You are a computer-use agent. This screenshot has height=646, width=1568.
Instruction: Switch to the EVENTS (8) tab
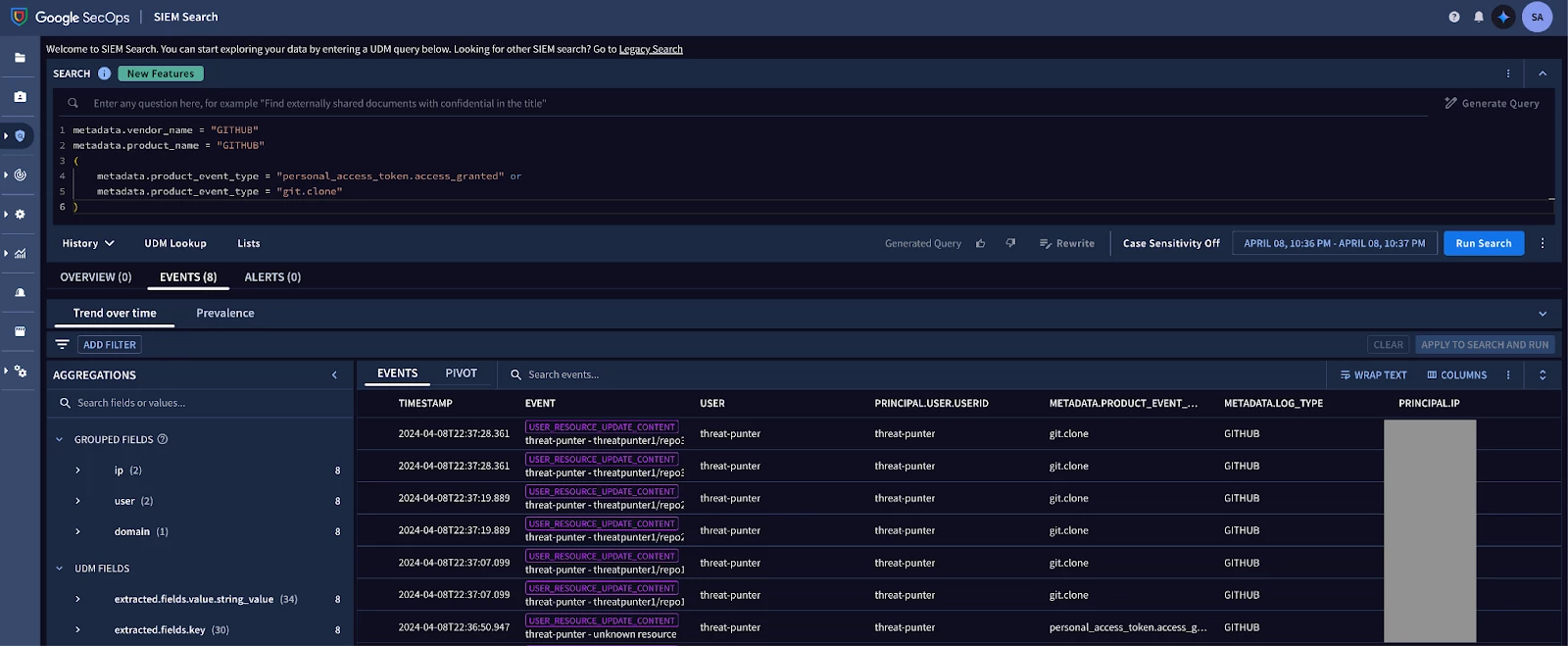point(188,277)
